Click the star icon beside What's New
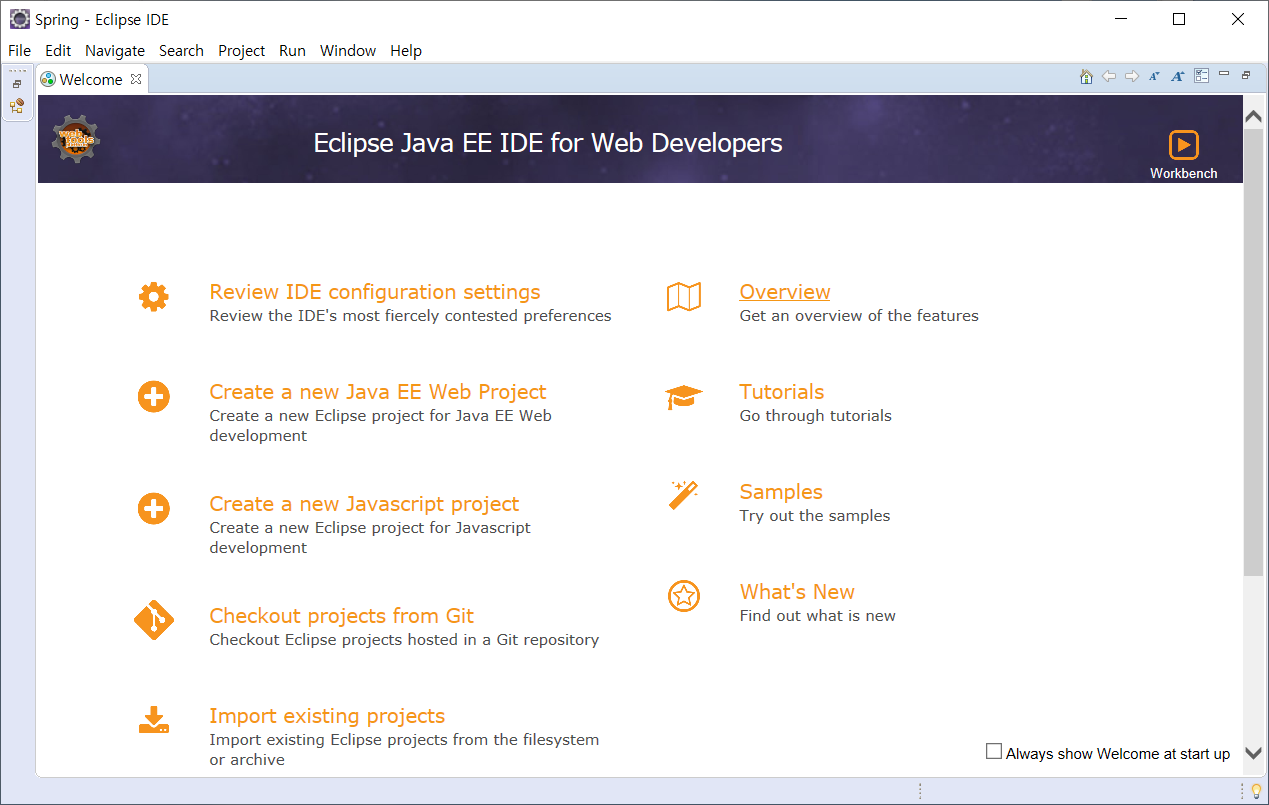 pyautogui.click(x=684, y=597)
